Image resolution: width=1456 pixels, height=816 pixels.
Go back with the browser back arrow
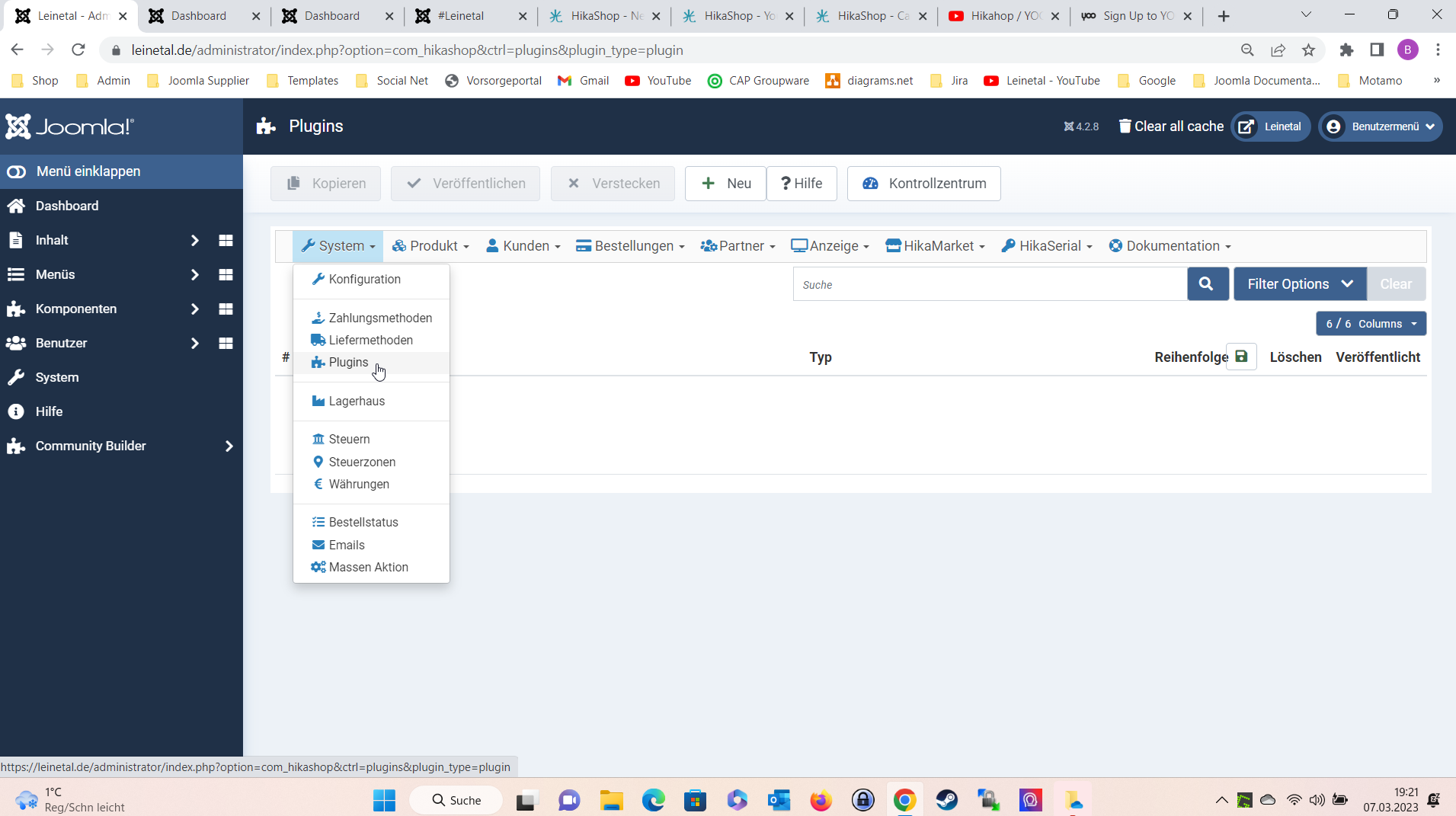17,50
